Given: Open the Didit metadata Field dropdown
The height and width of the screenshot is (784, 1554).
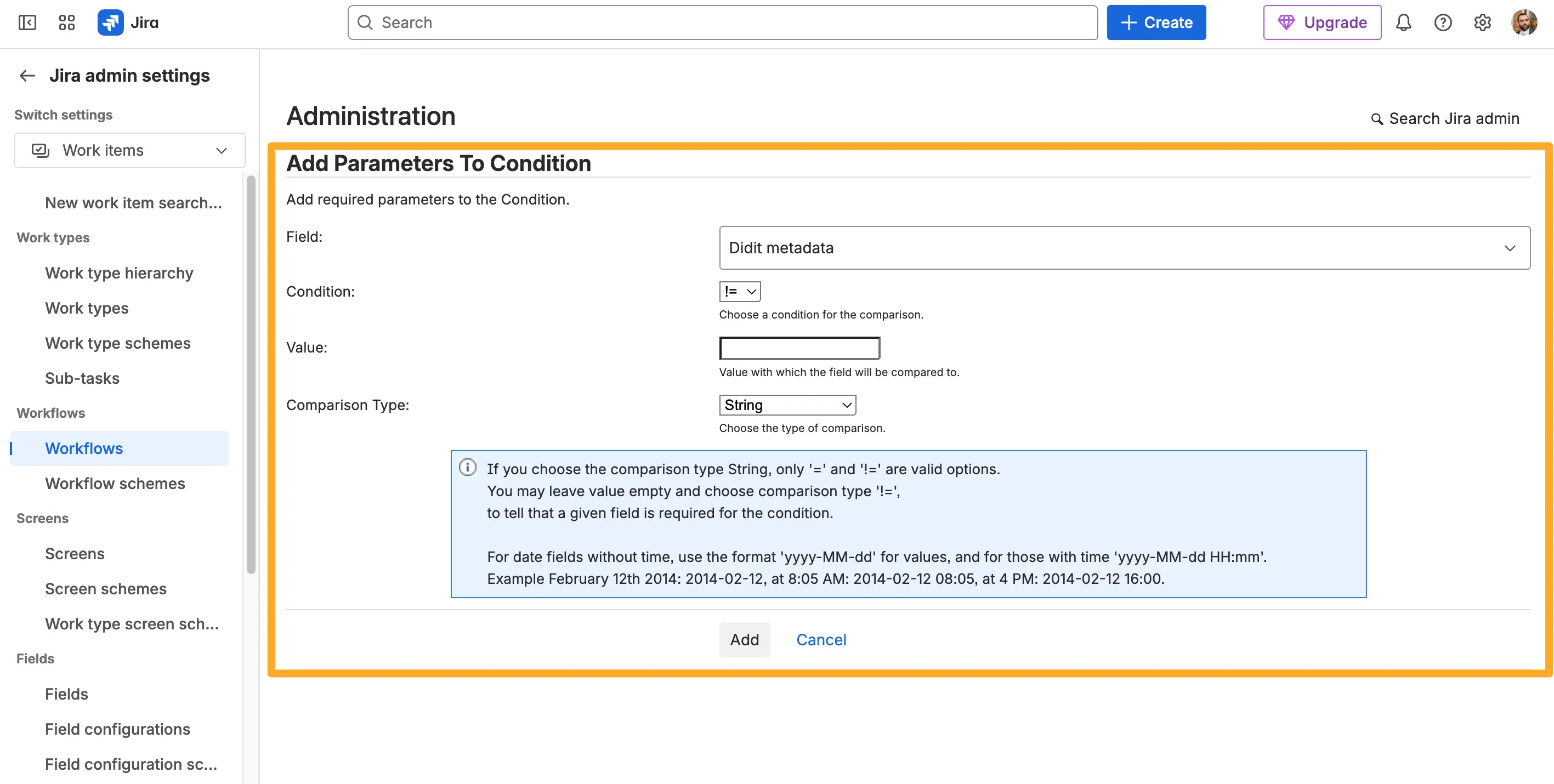Looking at the screenshot, I should click(x=1125, y=248).
